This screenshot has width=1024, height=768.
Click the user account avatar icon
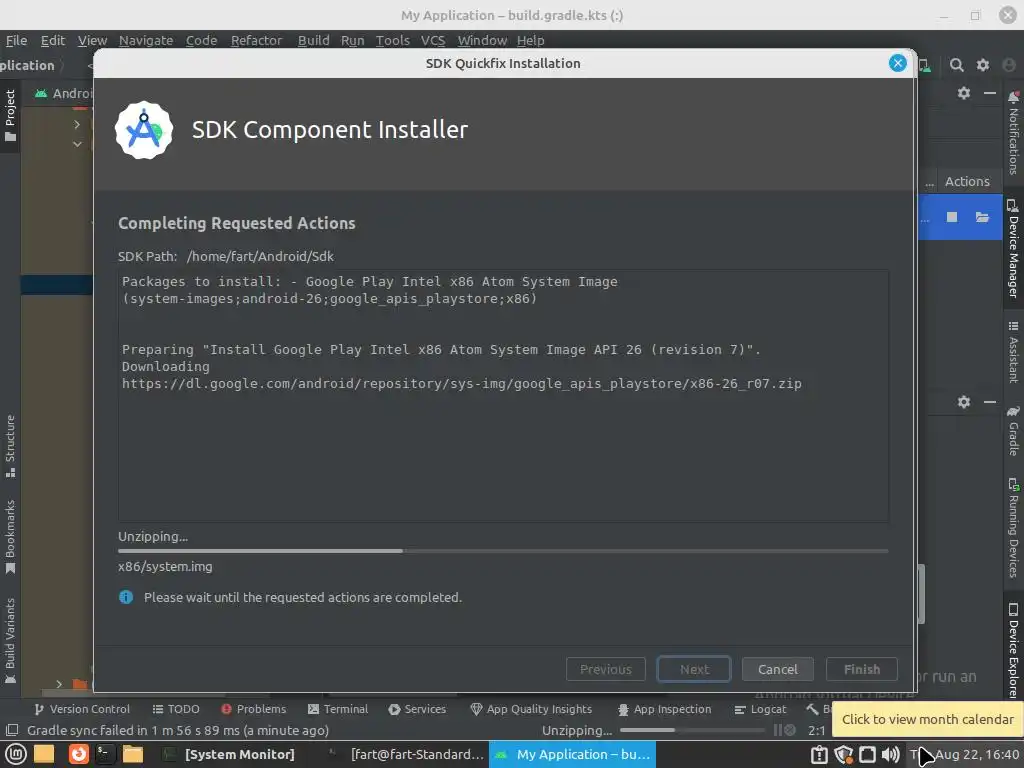[x=1009, y=65]
